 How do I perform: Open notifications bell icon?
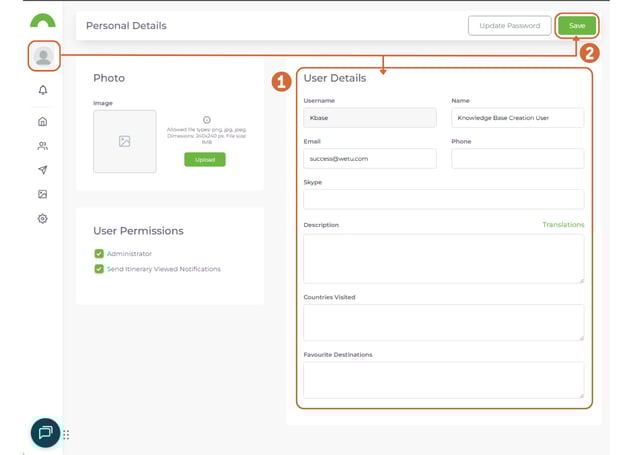(43, 90)
